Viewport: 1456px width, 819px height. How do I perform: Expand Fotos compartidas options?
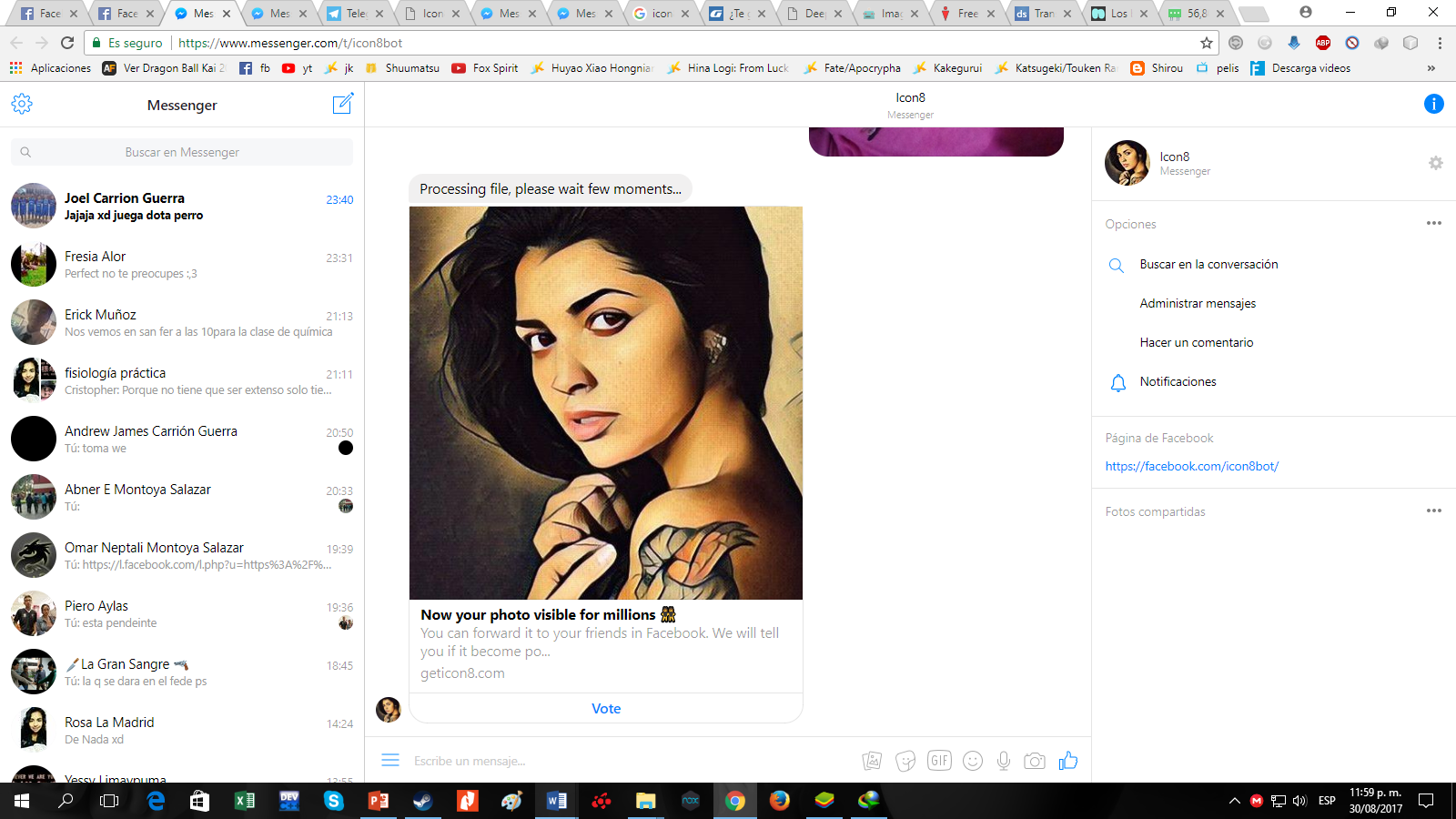(x=1434, y=511)
